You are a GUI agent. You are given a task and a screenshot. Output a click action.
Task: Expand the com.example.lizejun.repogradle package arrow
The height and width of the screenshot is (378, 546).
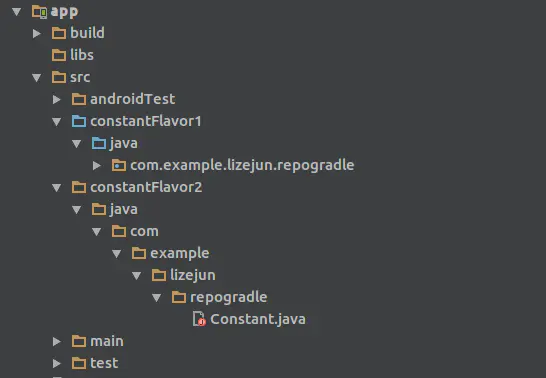[96, 166]
